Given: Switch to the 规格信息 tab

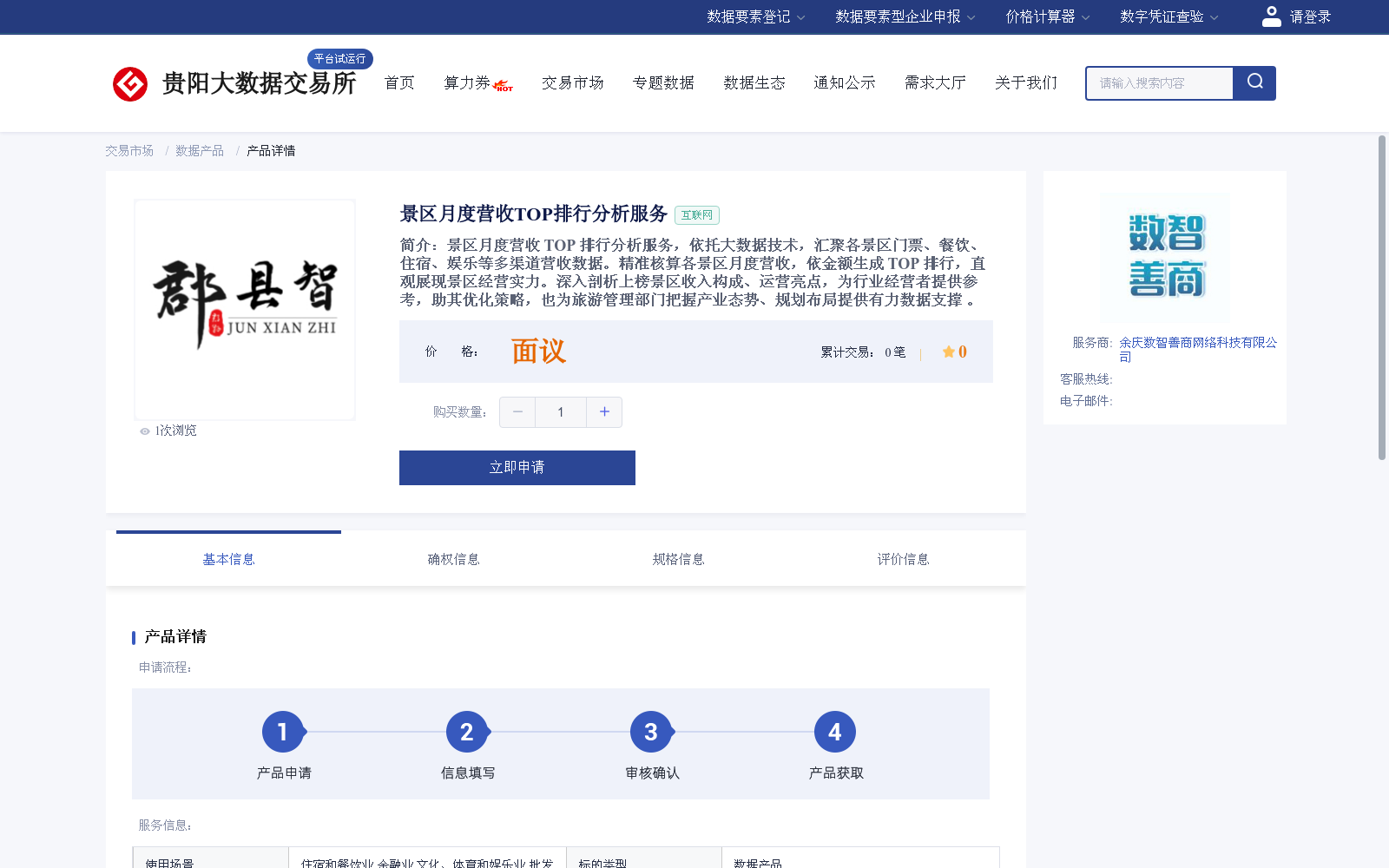Looking at the screenshot, I should [678, 559].
